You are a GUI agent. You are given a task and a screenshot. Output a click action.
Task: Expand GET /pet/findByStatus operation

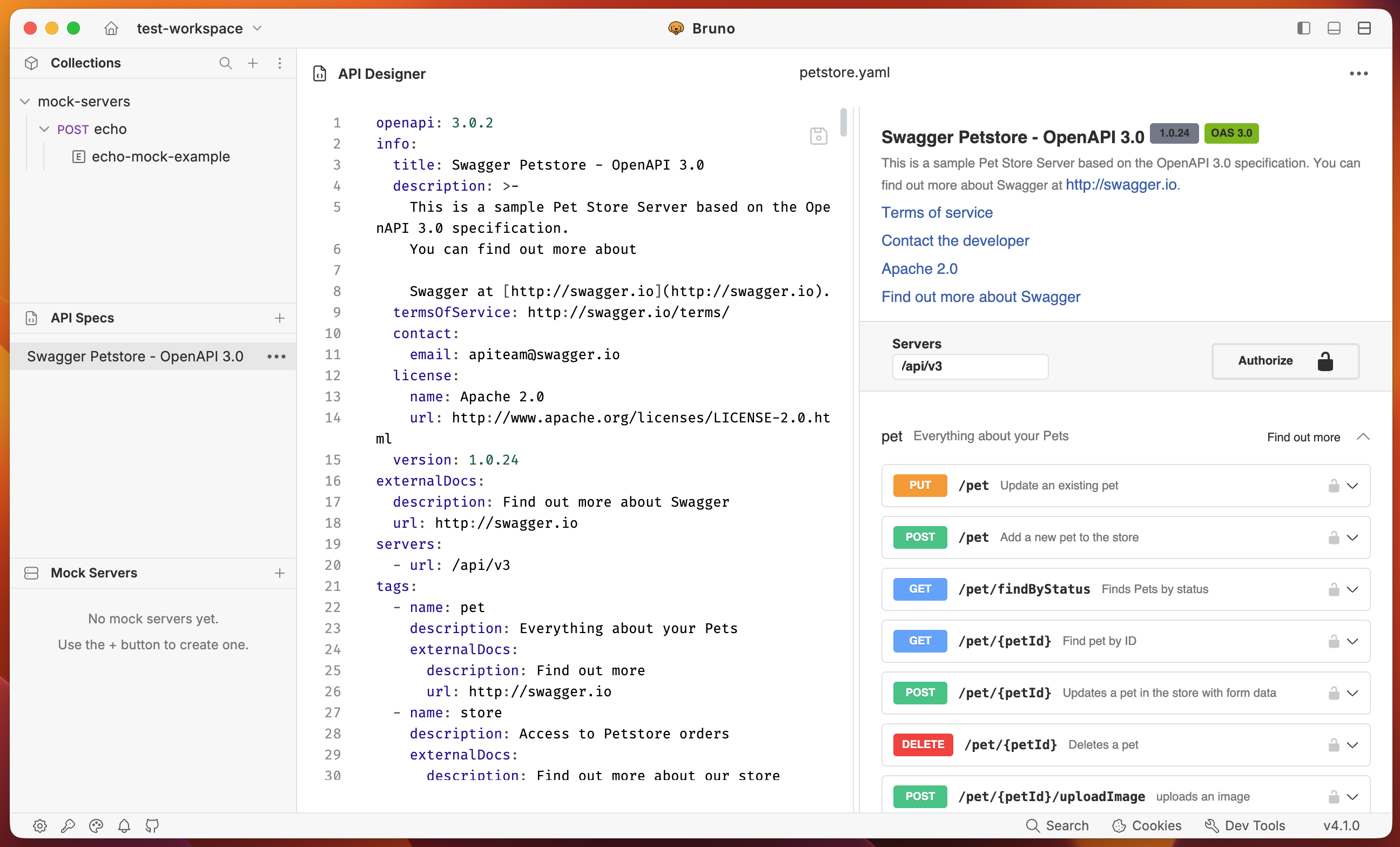click(x=1352, y=589)
